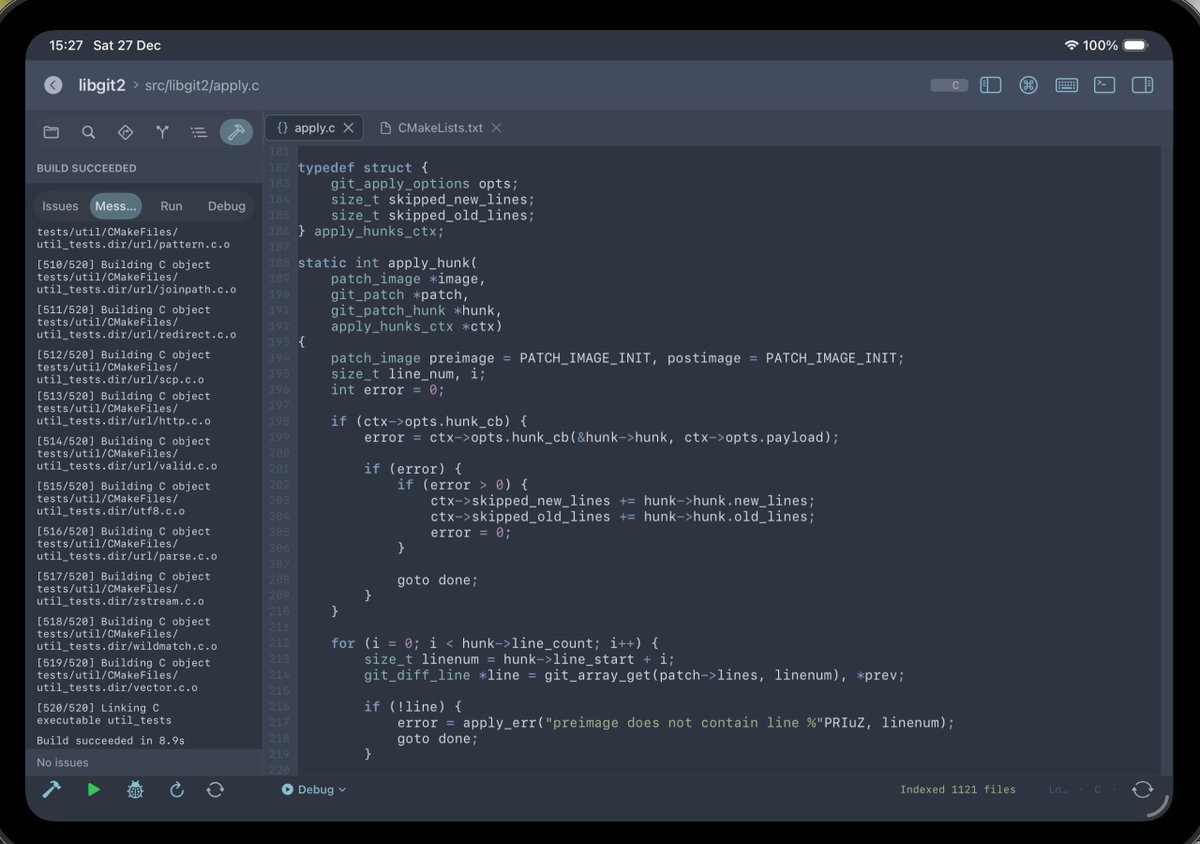Click the static int apply_hunk( line
This screenshot has width=1200, height=844.
pos(388,263)
